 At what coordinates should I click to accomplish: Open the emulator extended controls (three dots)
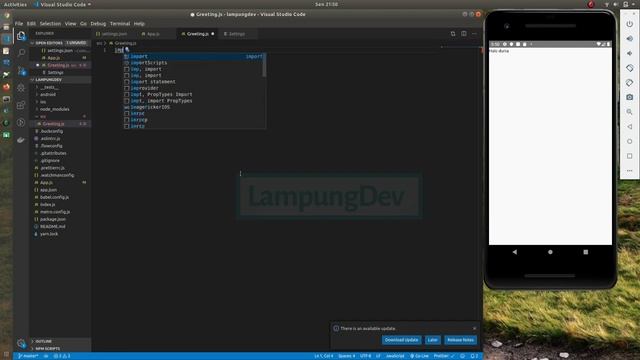point(629,171)
